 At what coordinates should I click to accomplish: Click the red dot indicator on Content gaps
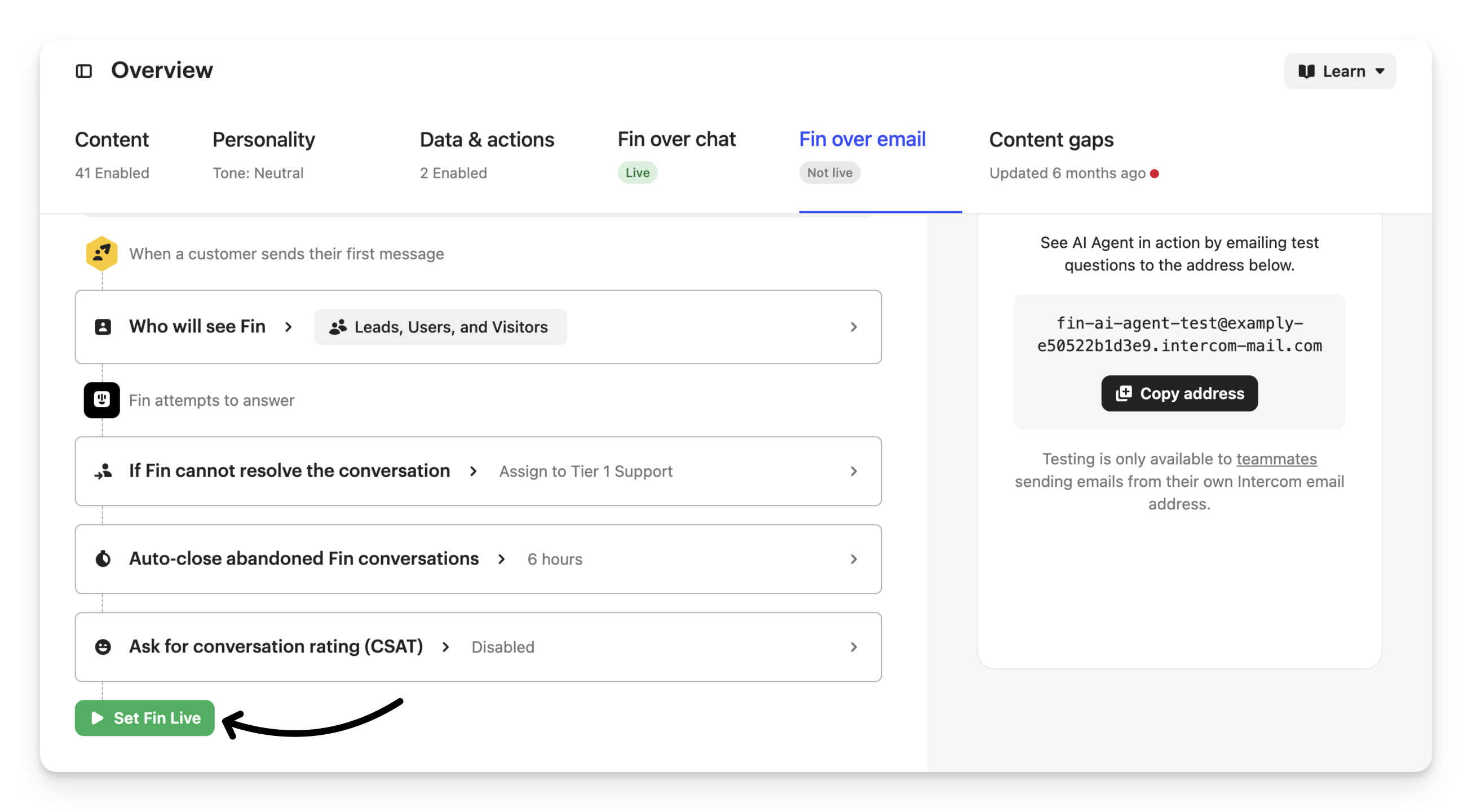click(x=1155, y=174)
